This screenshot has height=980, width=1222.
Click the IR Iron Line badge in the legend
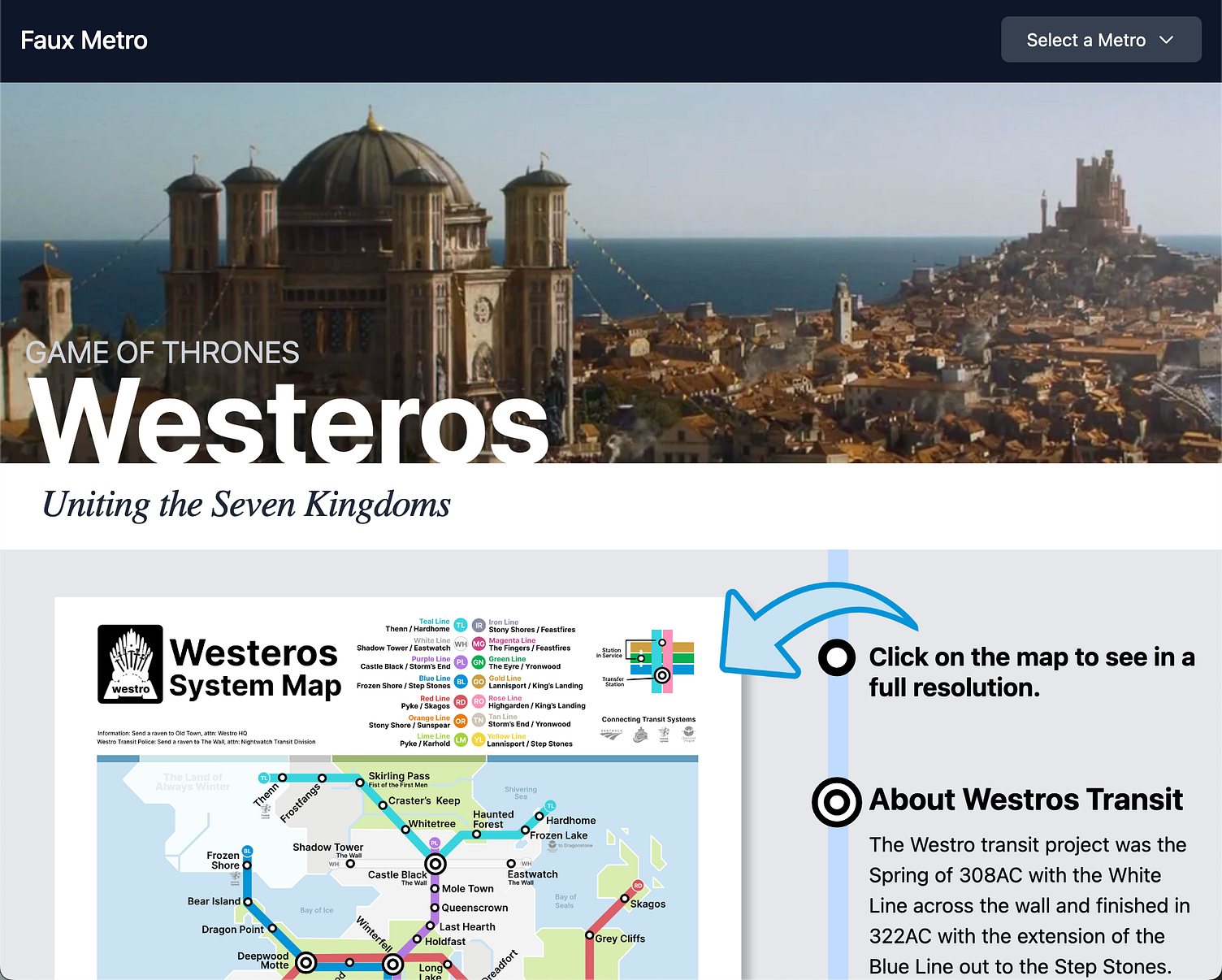(479, 626)
